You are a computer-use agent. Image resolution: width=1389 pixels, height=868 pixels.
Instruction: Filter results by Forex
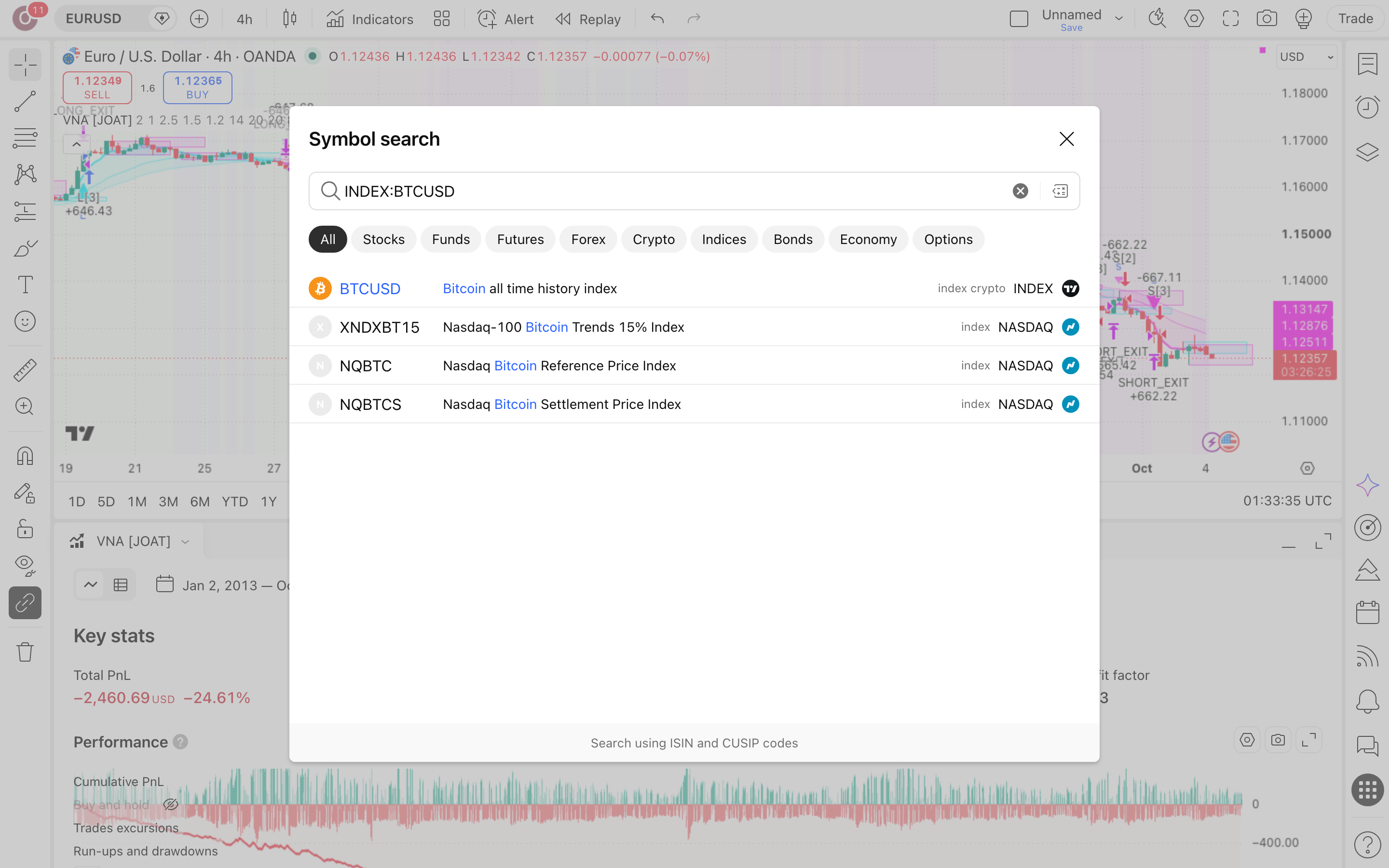[588, 239]
